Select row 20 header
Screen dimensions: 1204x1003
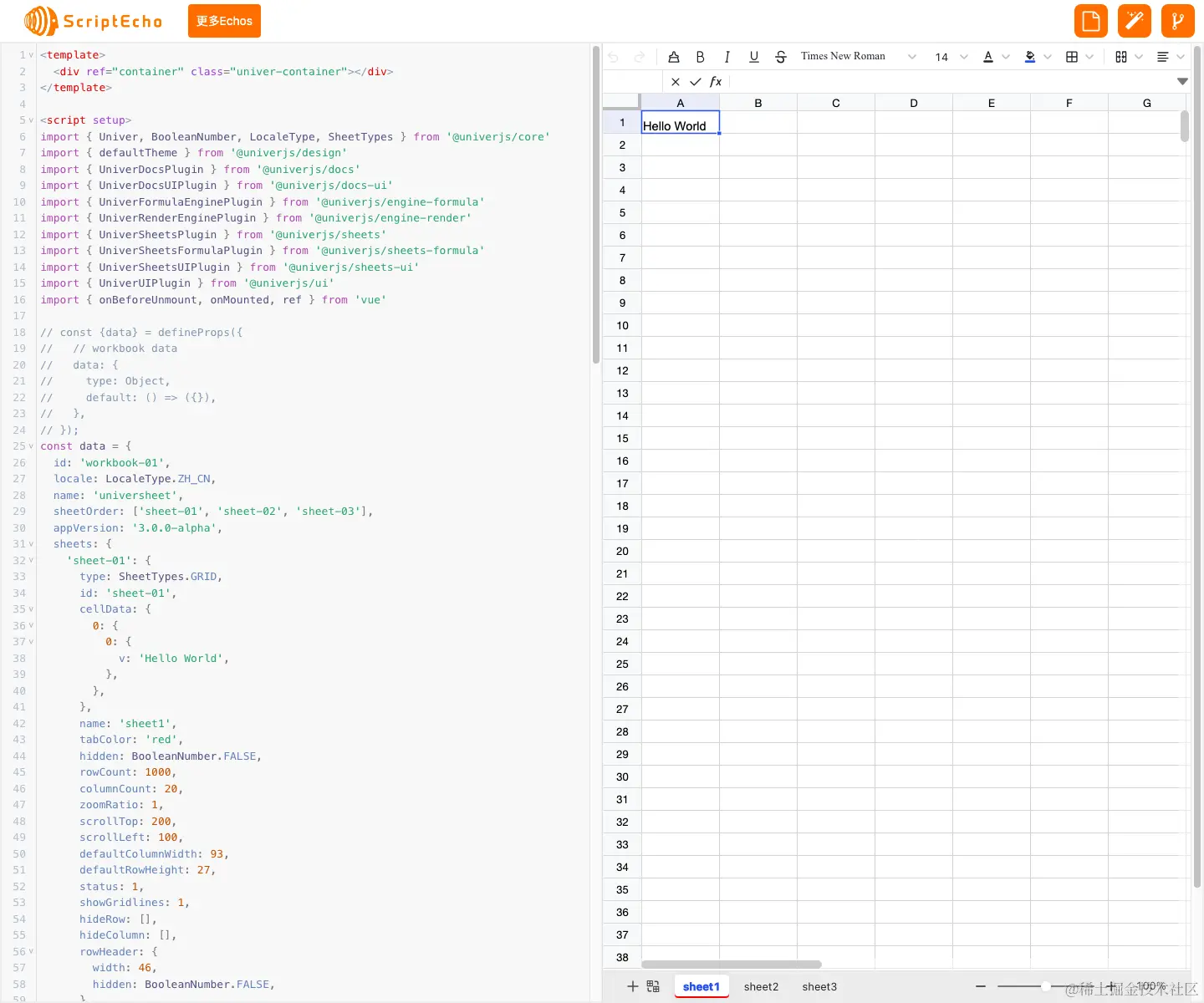point(622,552)
